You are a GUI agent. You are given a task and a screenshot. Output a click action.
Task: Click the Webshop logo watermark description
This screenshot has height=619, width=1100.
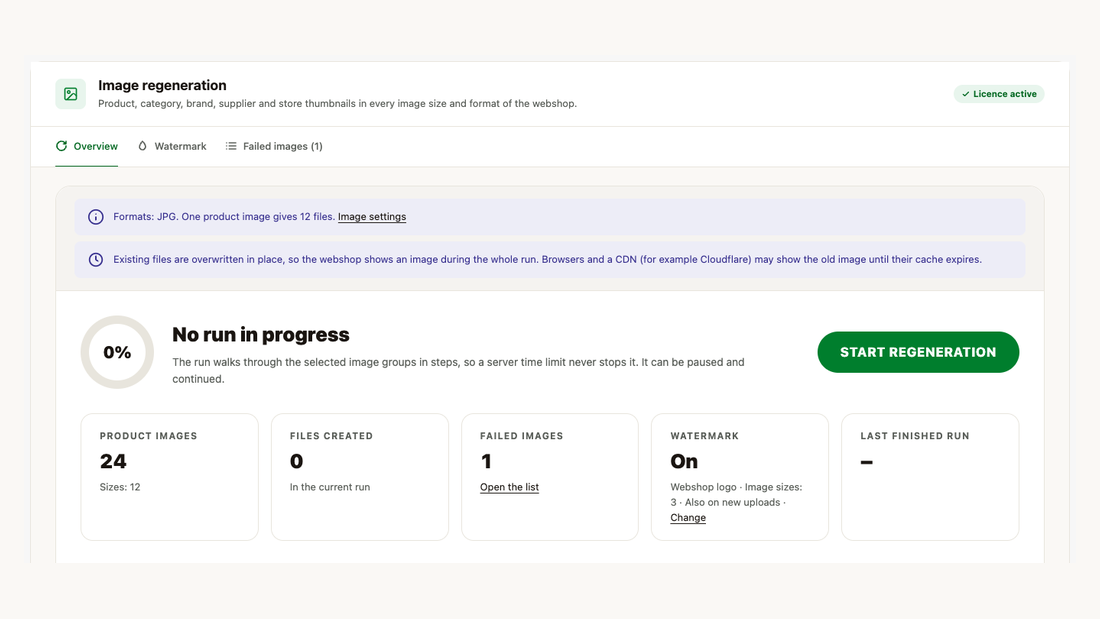736,495
